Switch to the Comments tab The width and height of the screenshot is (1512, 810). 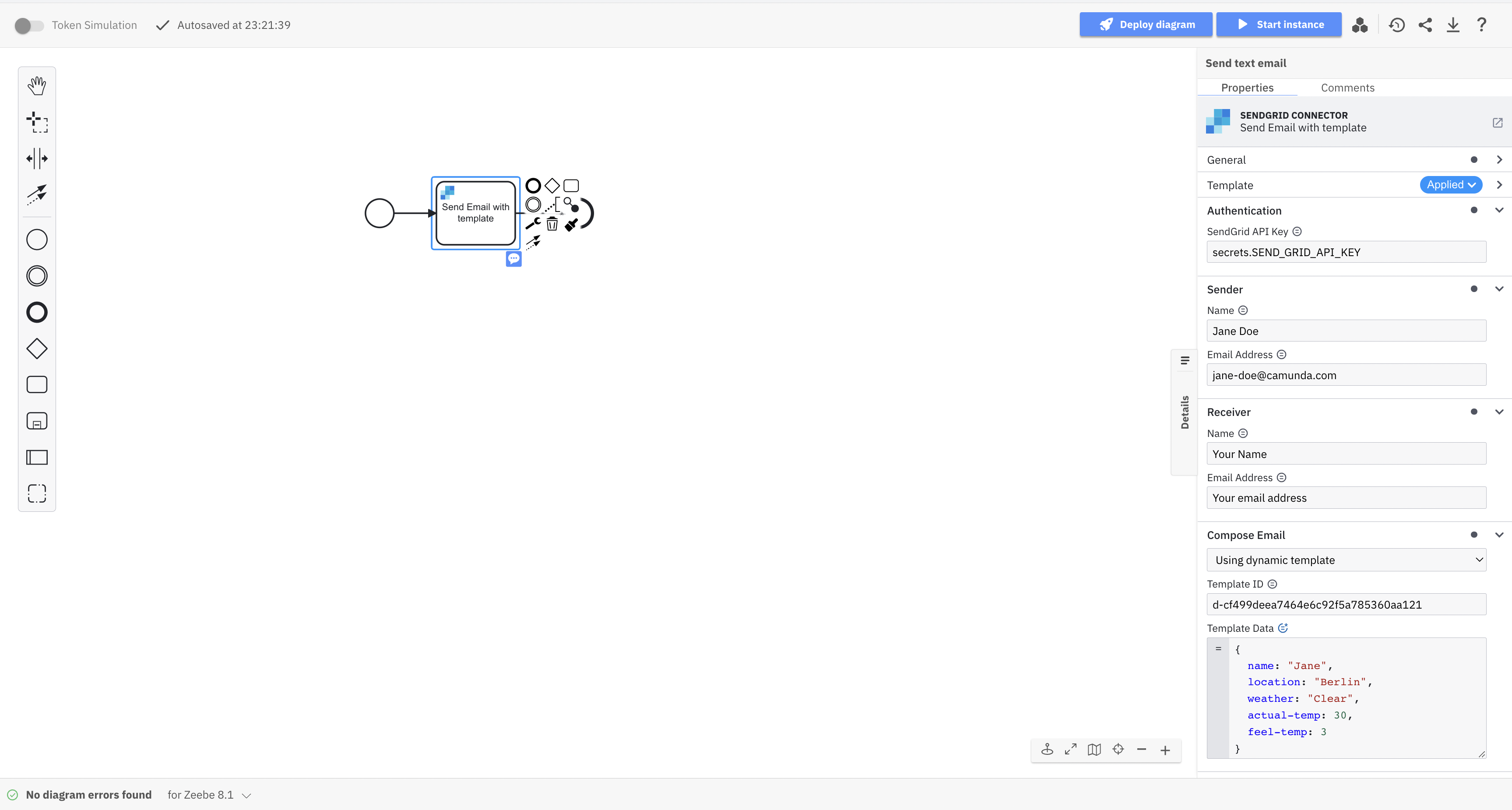pos(1348,88)
